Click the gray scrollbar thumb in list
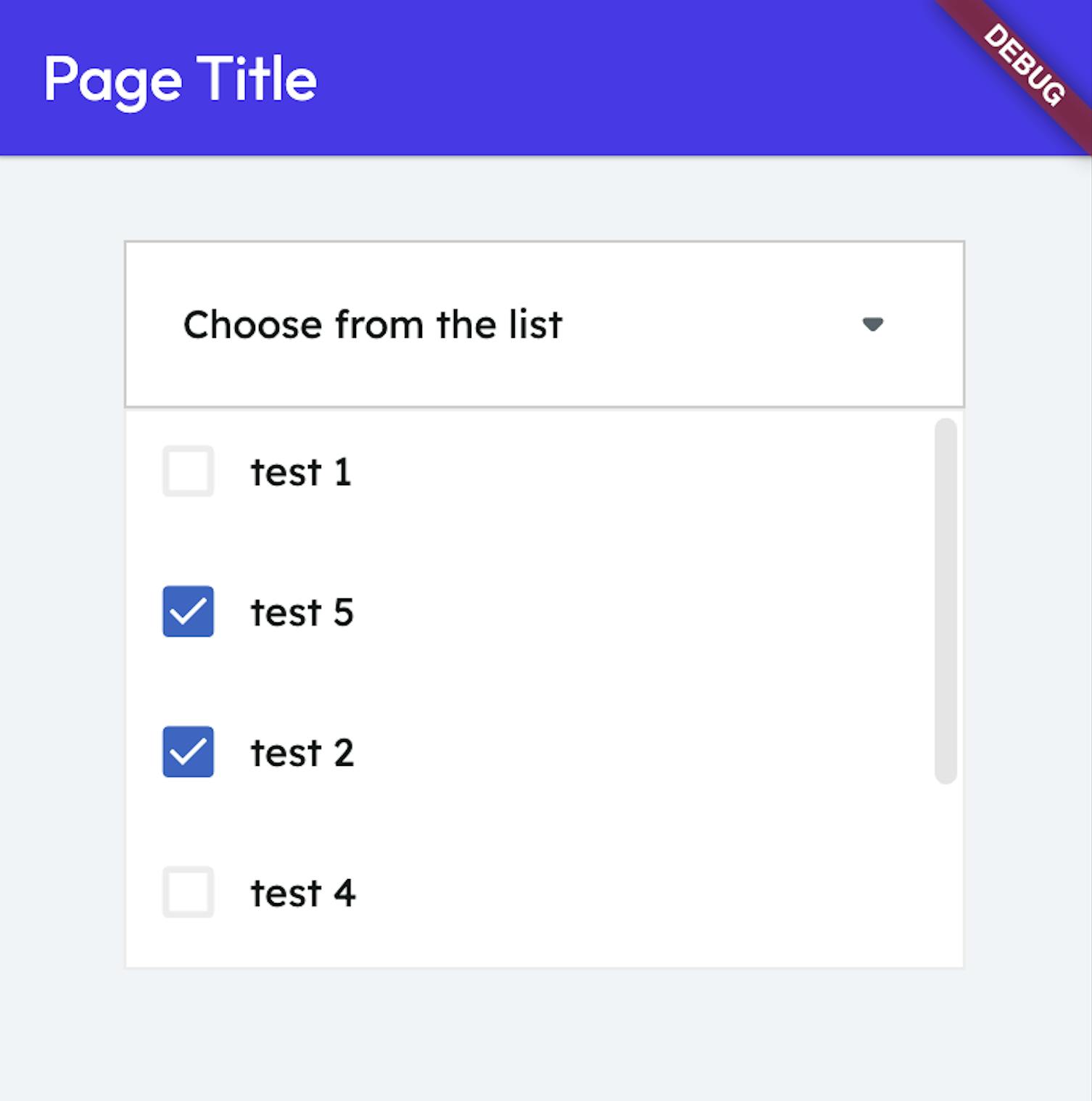This screenshot has height=1101, width=1092. point(946,601)
